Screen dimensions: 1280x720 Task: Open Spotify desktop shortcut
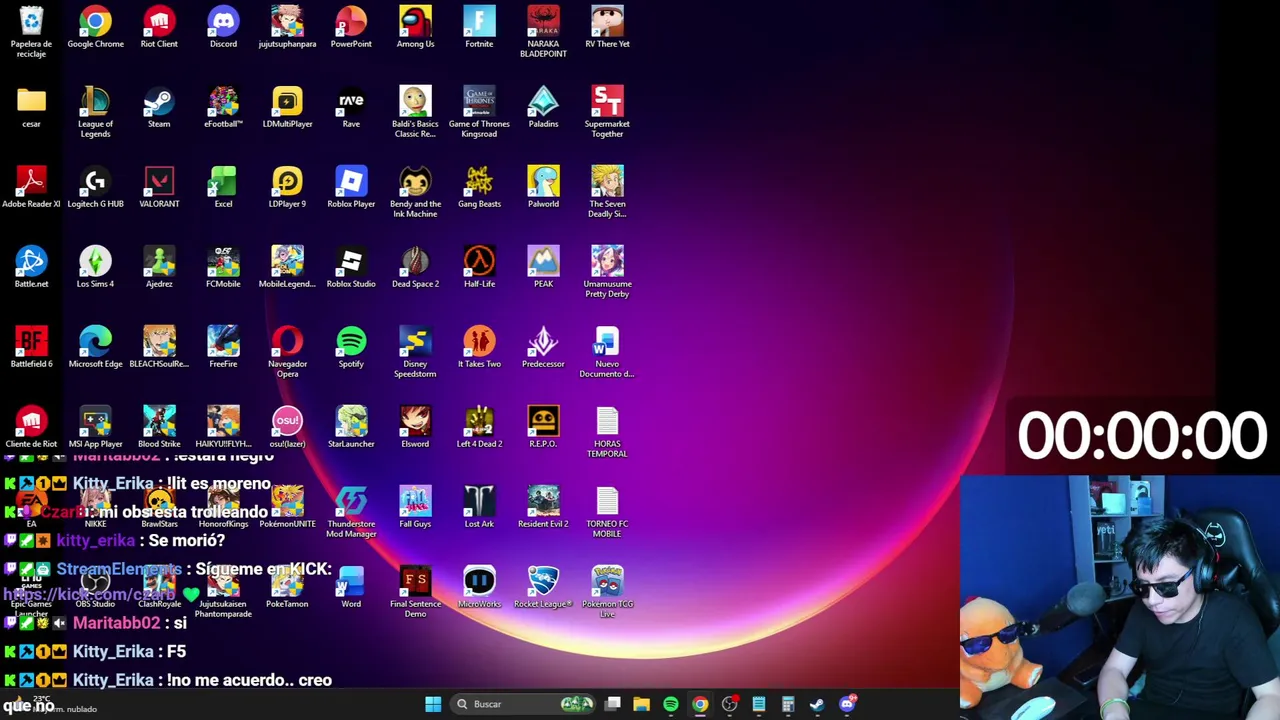351,347
